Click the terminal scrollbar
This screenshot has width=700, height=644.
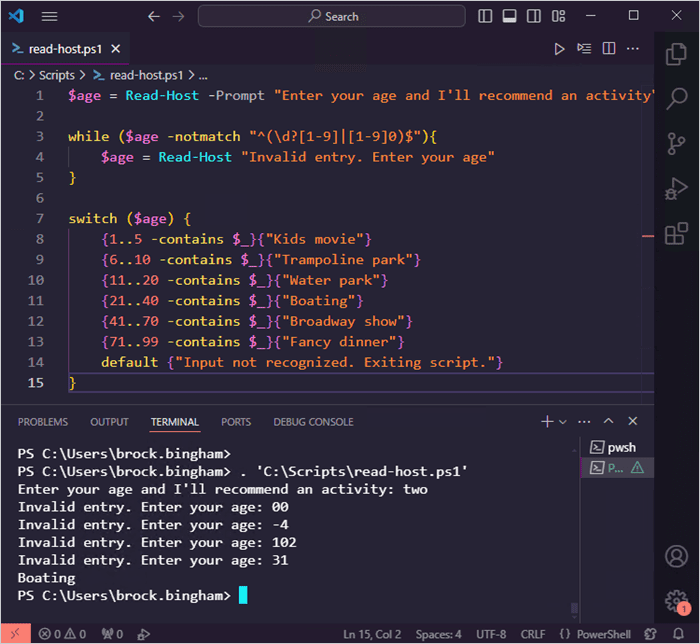[x=575, y=608]
